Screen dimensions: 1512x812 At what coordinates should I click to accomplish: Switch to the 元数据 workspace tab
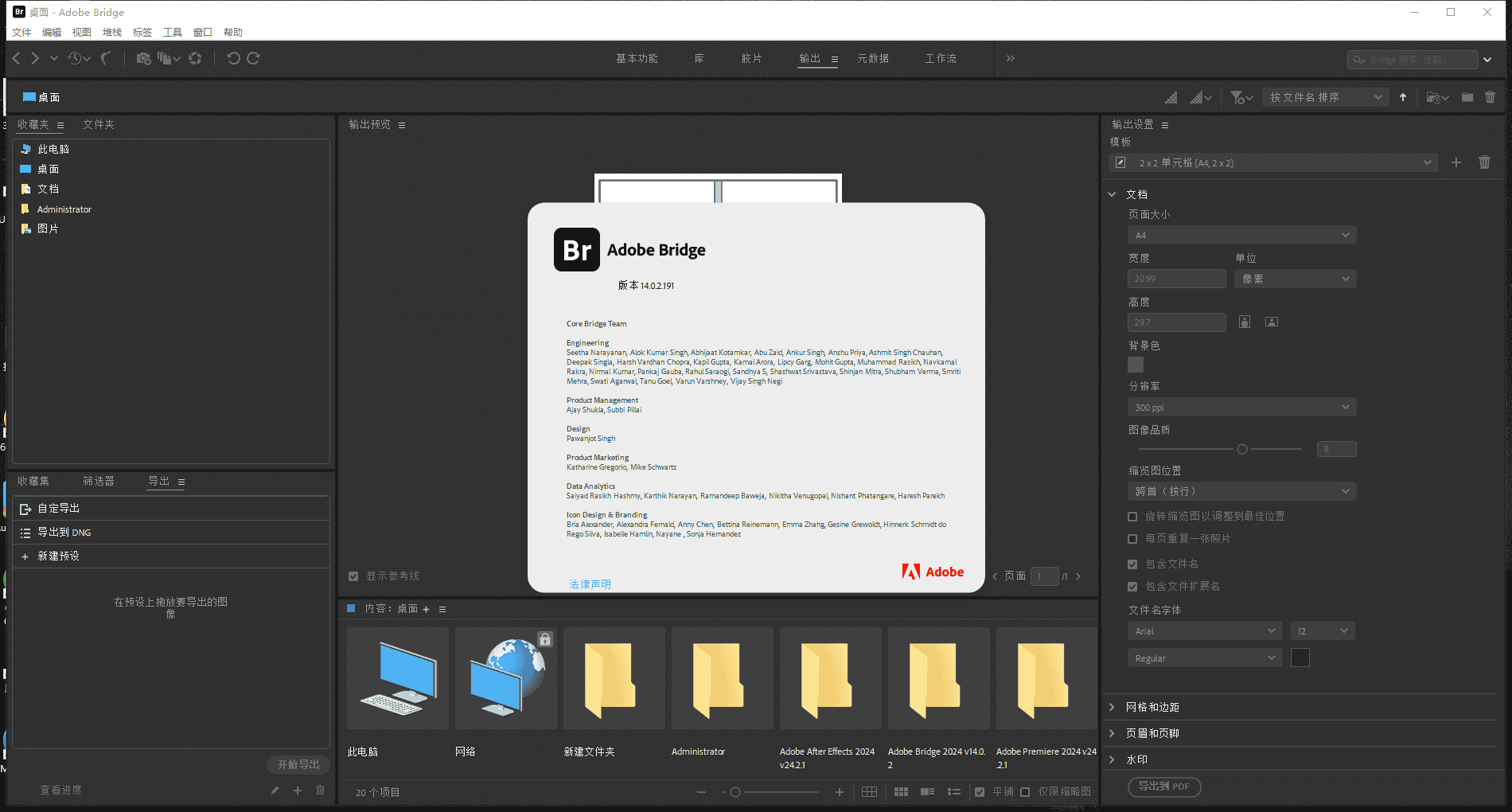872,59
